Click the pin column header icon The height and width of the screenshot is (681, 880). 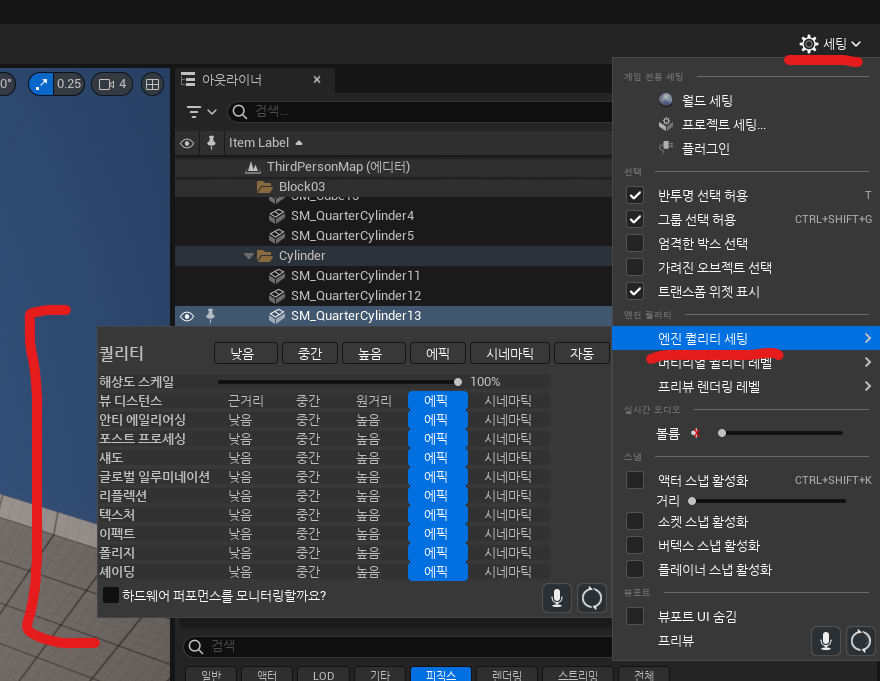coord(211,143)
